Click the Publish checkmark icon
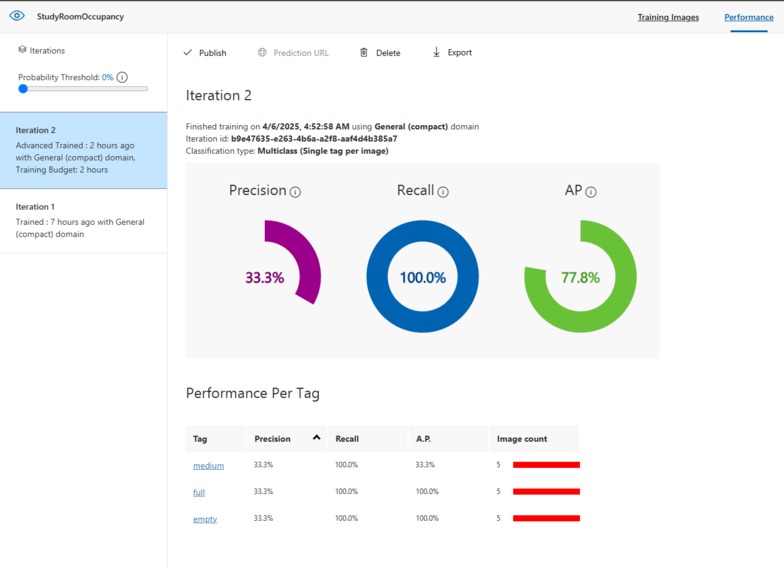The image size is (784, 573). coord(188,52)
